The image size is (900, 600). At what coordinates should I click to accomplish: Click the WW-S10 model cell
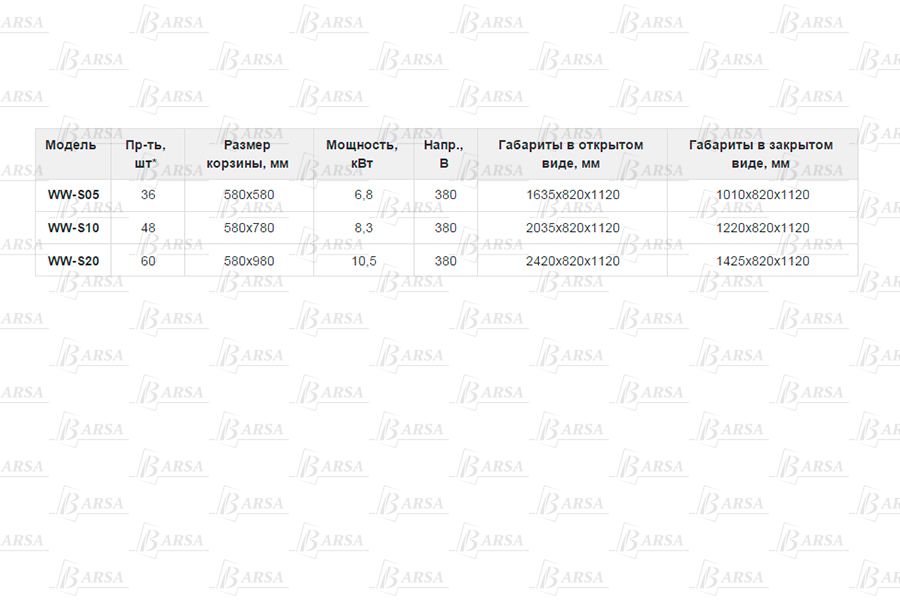coord(73,228)
